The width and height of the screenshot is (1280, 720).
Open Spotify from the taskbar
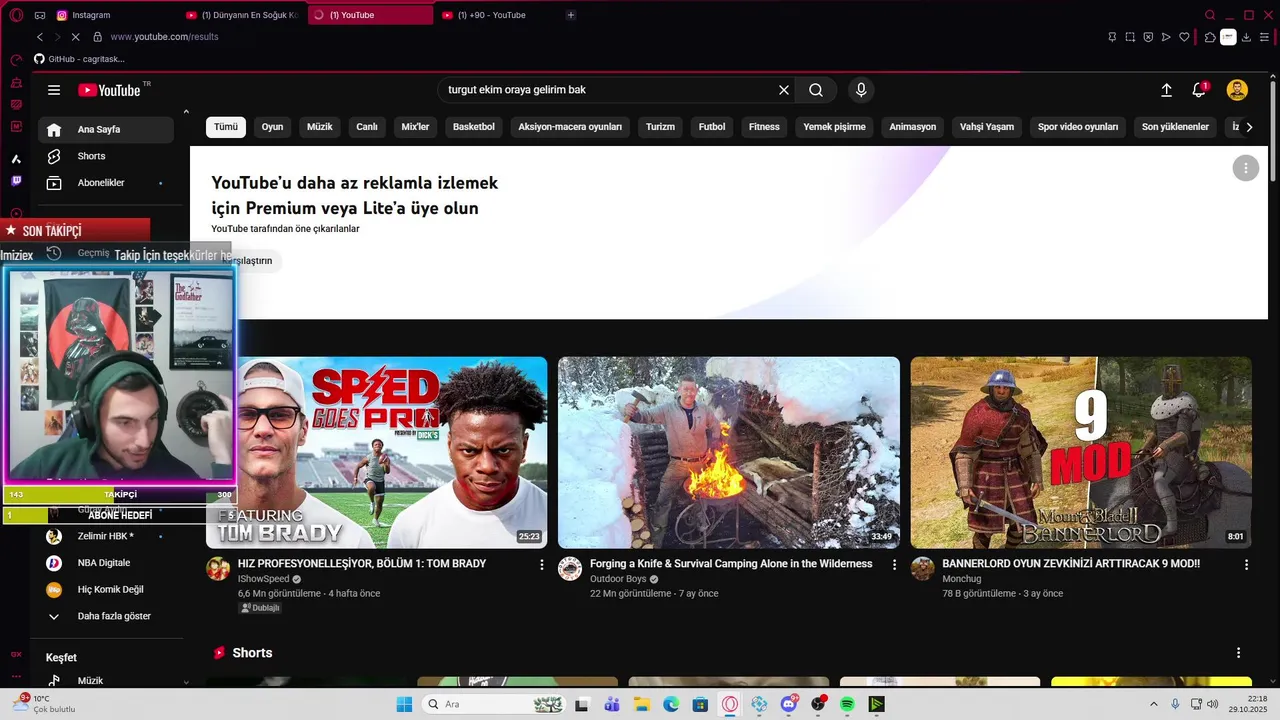pyautogui.click(x=847, y=705)
